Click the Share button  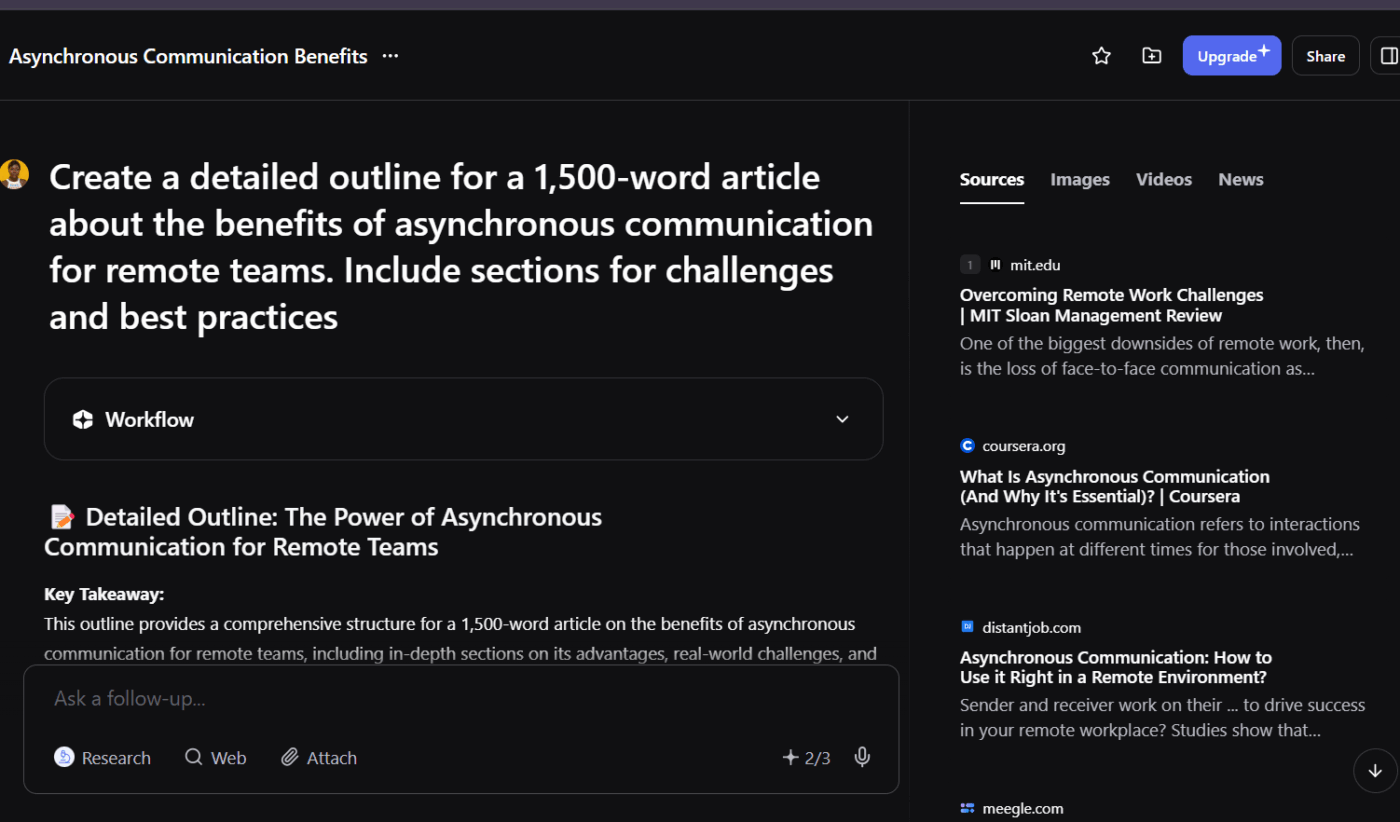(x=1325, y=55)
